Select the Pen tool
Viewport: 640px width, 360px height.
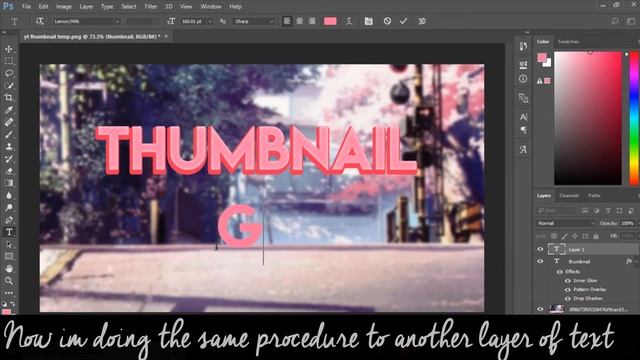[x=9, y=220]
